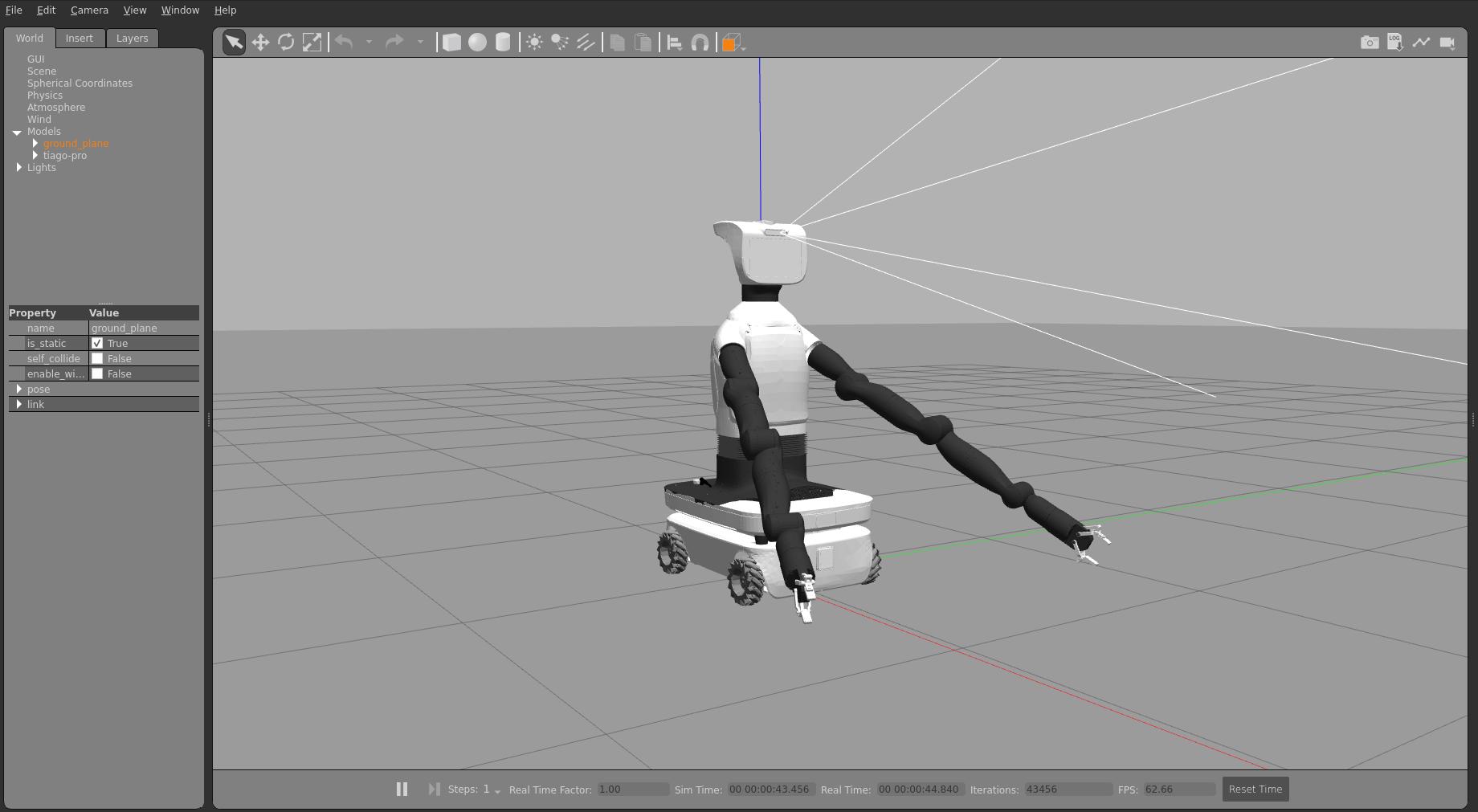Enable the self_collide checkbox
Screen dimensions: 1478x812
pos(97,358)
